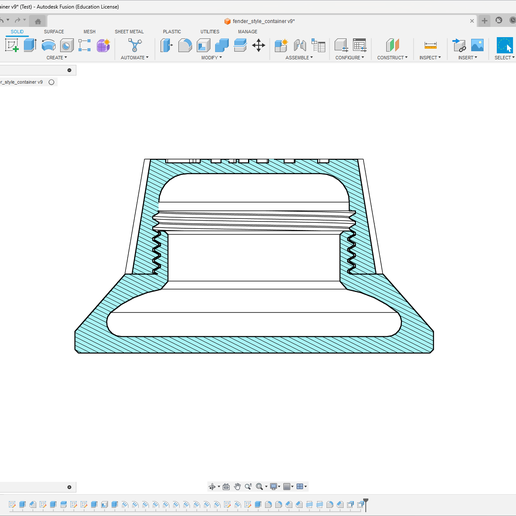Expand the INSERT dropdown
Image resolution: width=516 pixels, height=516 pixels.
468,58
